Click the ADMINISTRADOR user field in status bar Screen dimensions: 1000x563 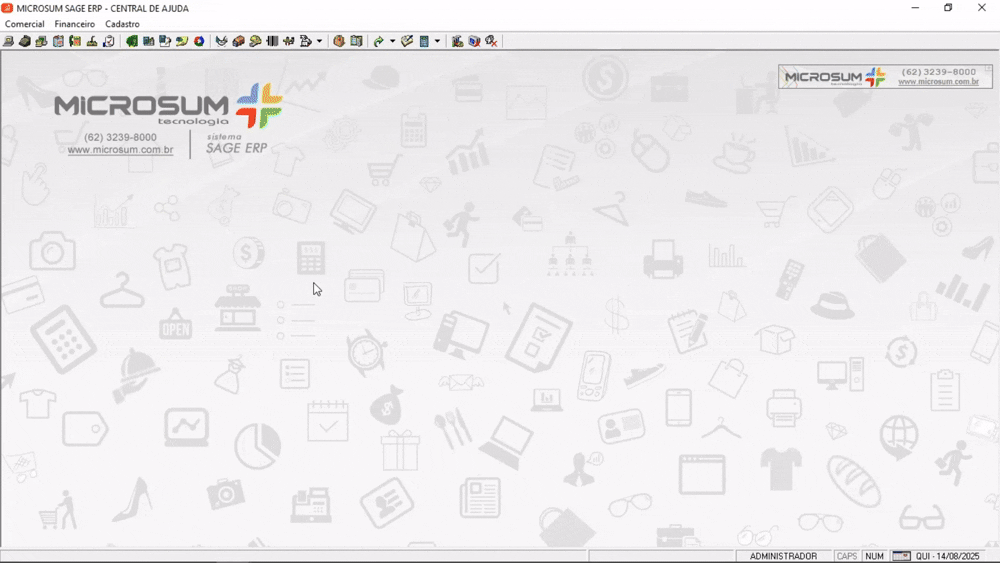click(783, 556)
